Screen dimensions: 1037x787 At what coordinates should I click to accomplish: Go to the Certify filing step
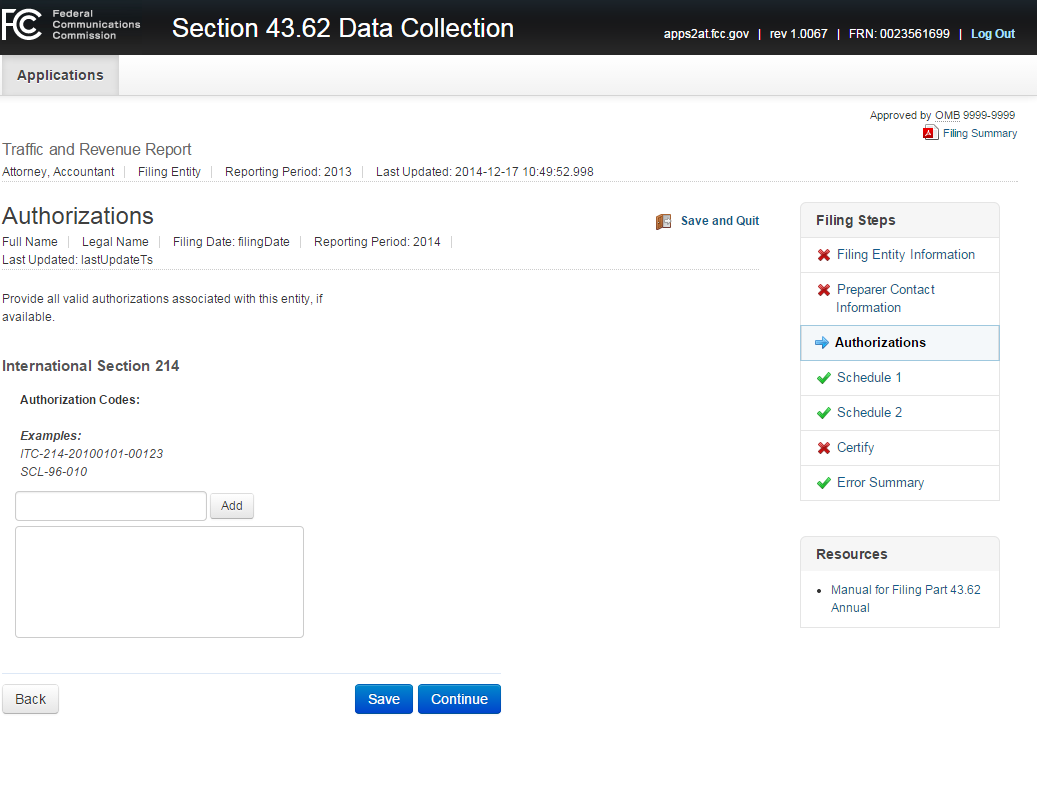tap(855, 448)
